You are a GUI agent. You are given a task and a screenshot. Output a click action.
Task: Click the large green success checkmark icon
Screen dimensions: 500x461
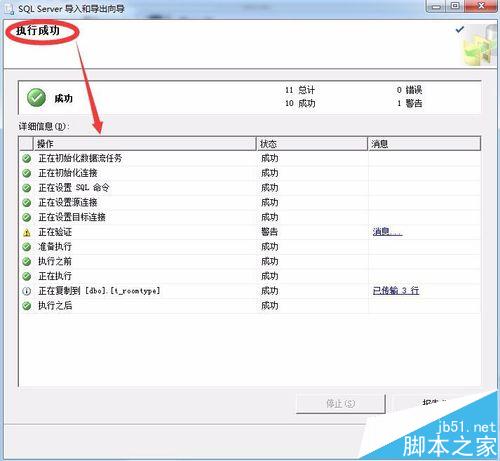[36, 98]
